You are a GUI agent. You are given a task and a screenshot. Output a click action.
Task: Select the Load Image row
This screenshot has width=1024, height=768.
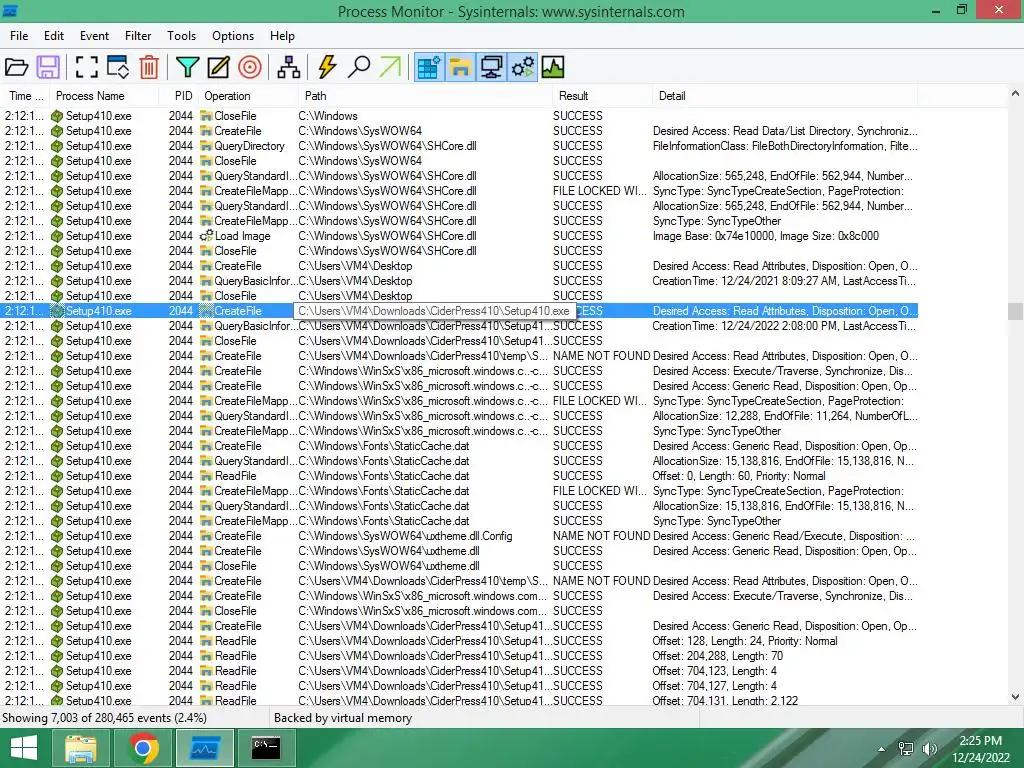459,236
